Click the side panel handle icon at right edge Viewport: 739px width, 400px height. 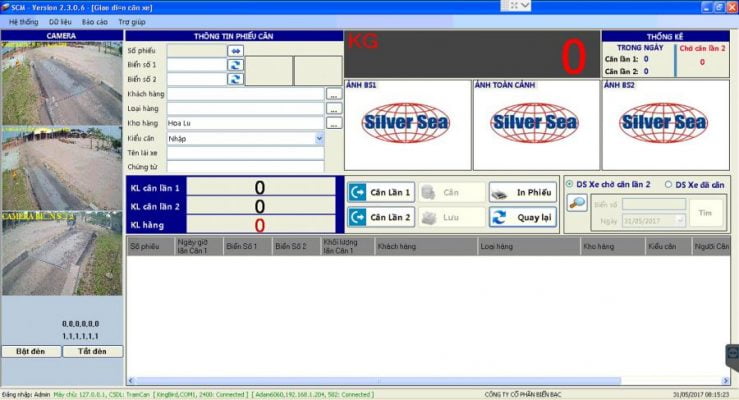point(732,352)
